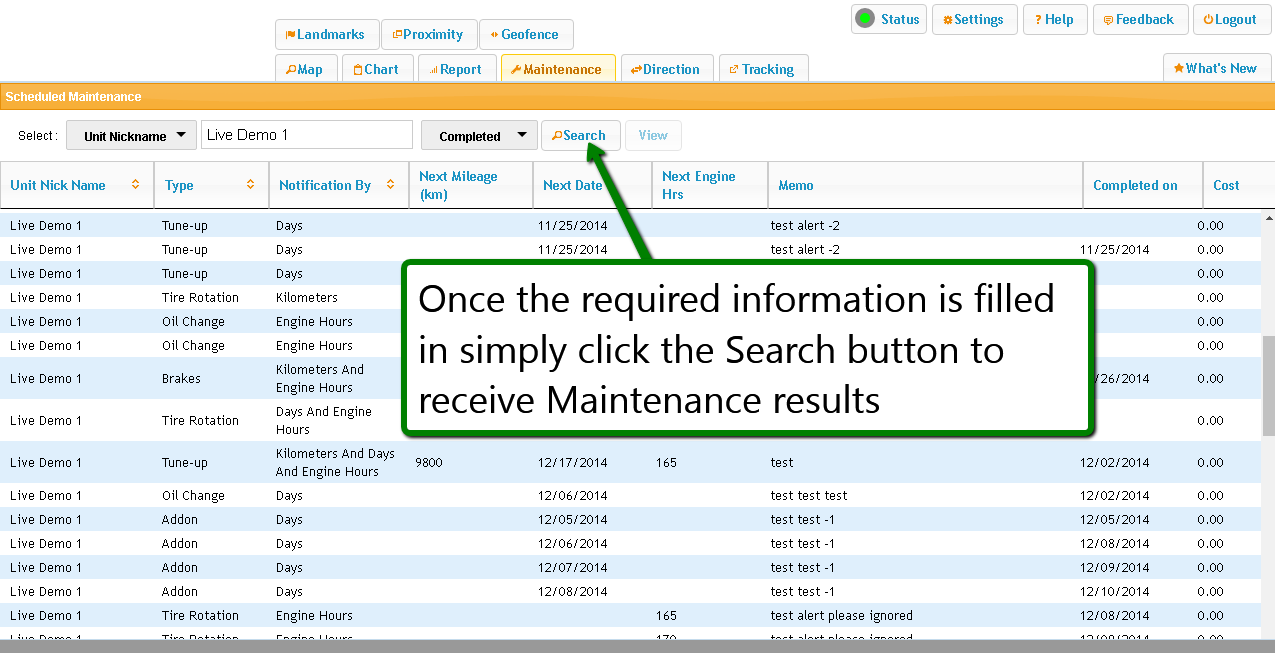Switch to the Map tab
Screen dimensions: 1275x653
coord(304,69)
